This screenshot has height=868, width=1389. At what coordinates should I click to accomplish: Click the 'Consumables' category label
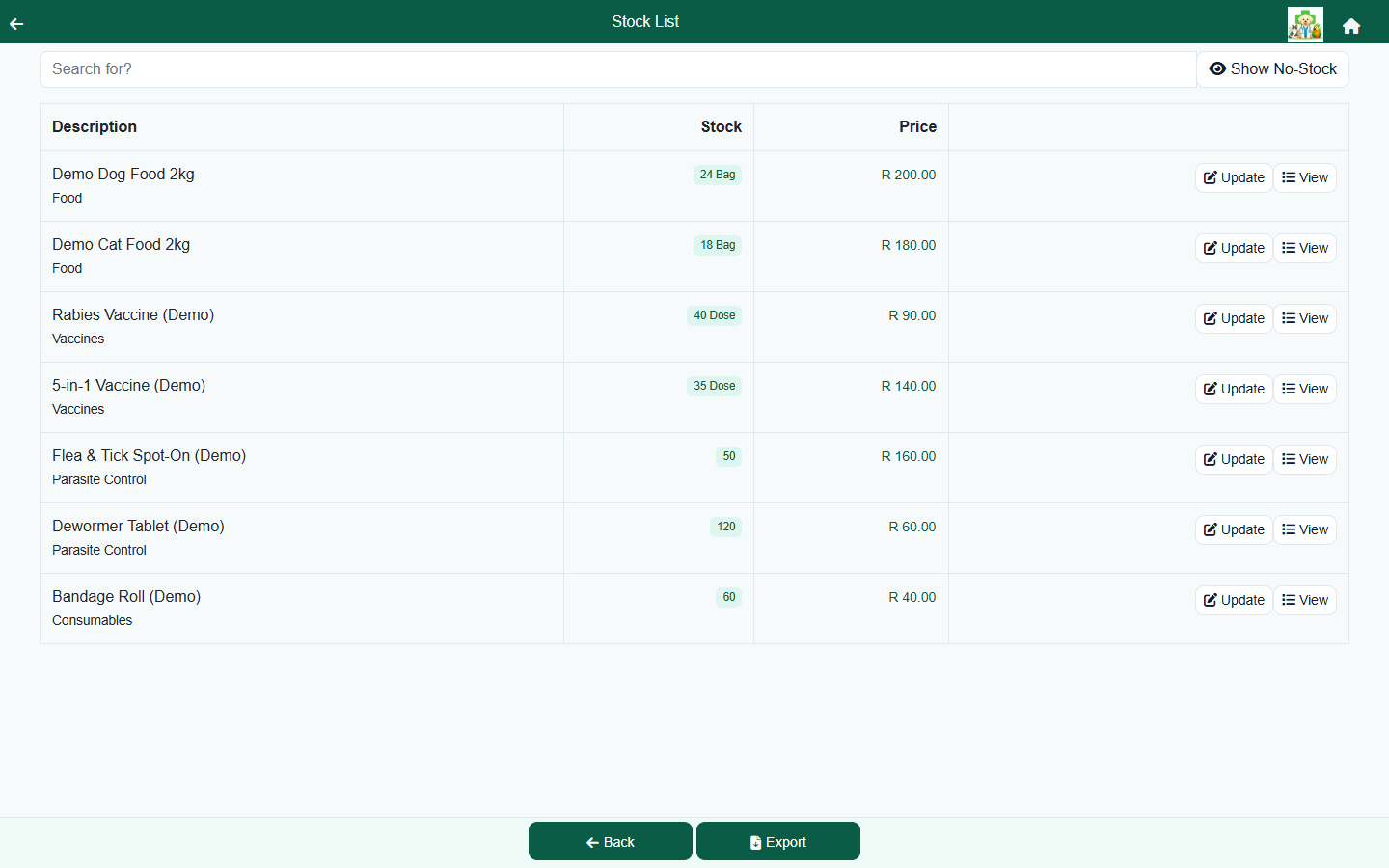[x=93, y=620]
